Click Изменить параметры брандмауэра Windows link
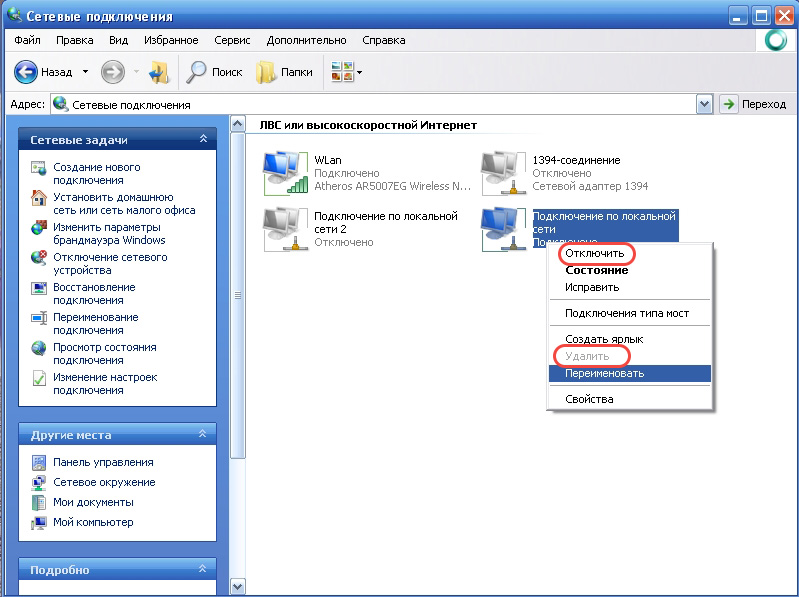 click(109, 234)
